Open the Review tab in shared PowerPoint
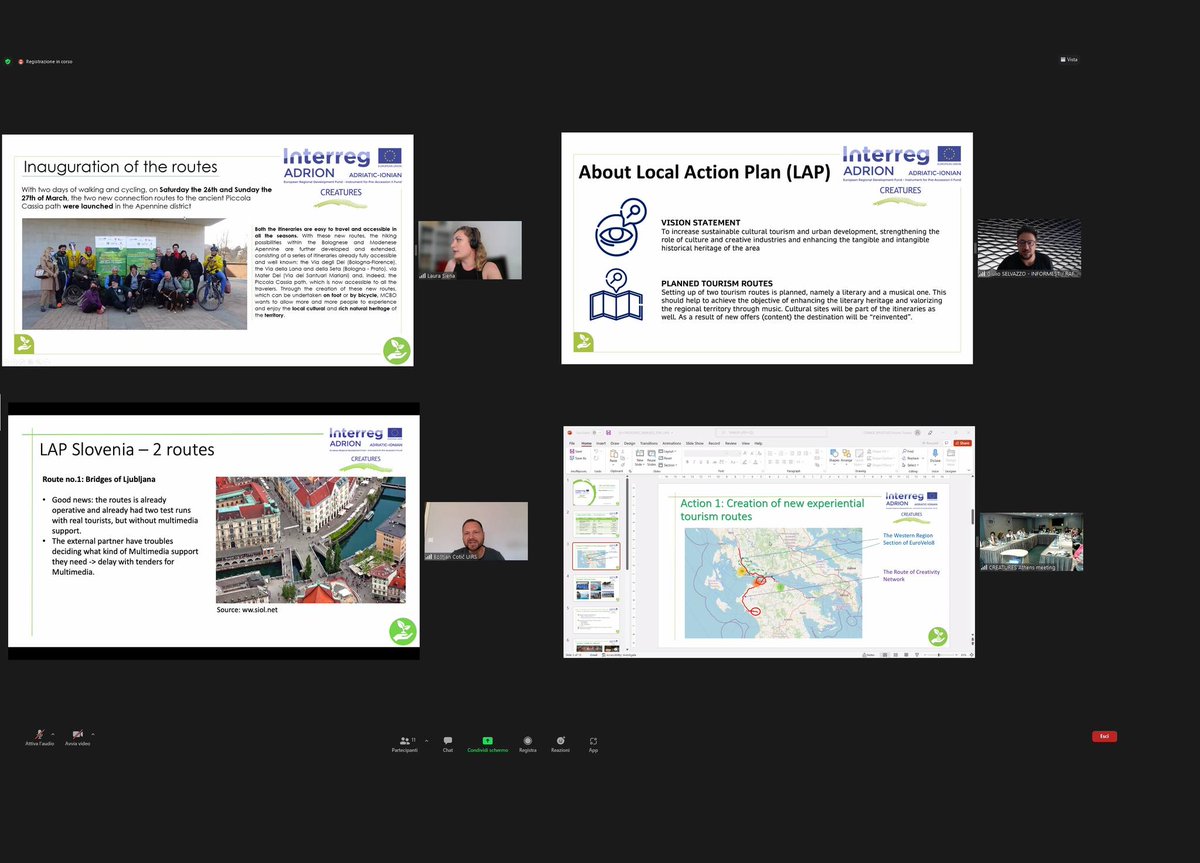This screenshot has height=863, width=1200. (x=731, y=443)
